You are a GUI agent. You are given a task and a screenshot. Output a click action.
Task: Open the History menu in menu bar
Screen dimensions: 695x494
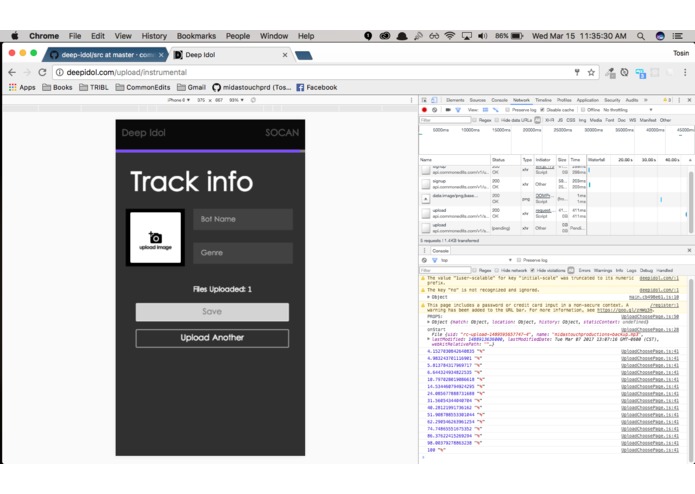tap(154, 36)
